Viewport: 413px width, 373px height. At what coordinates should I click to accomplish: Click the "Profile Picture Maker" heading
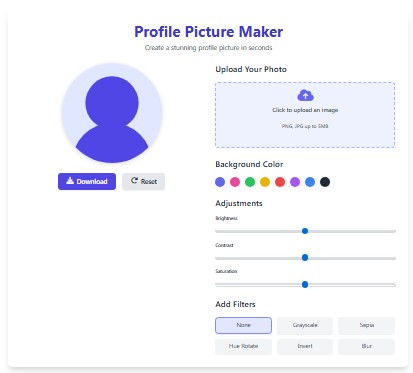tap(209, 32)
